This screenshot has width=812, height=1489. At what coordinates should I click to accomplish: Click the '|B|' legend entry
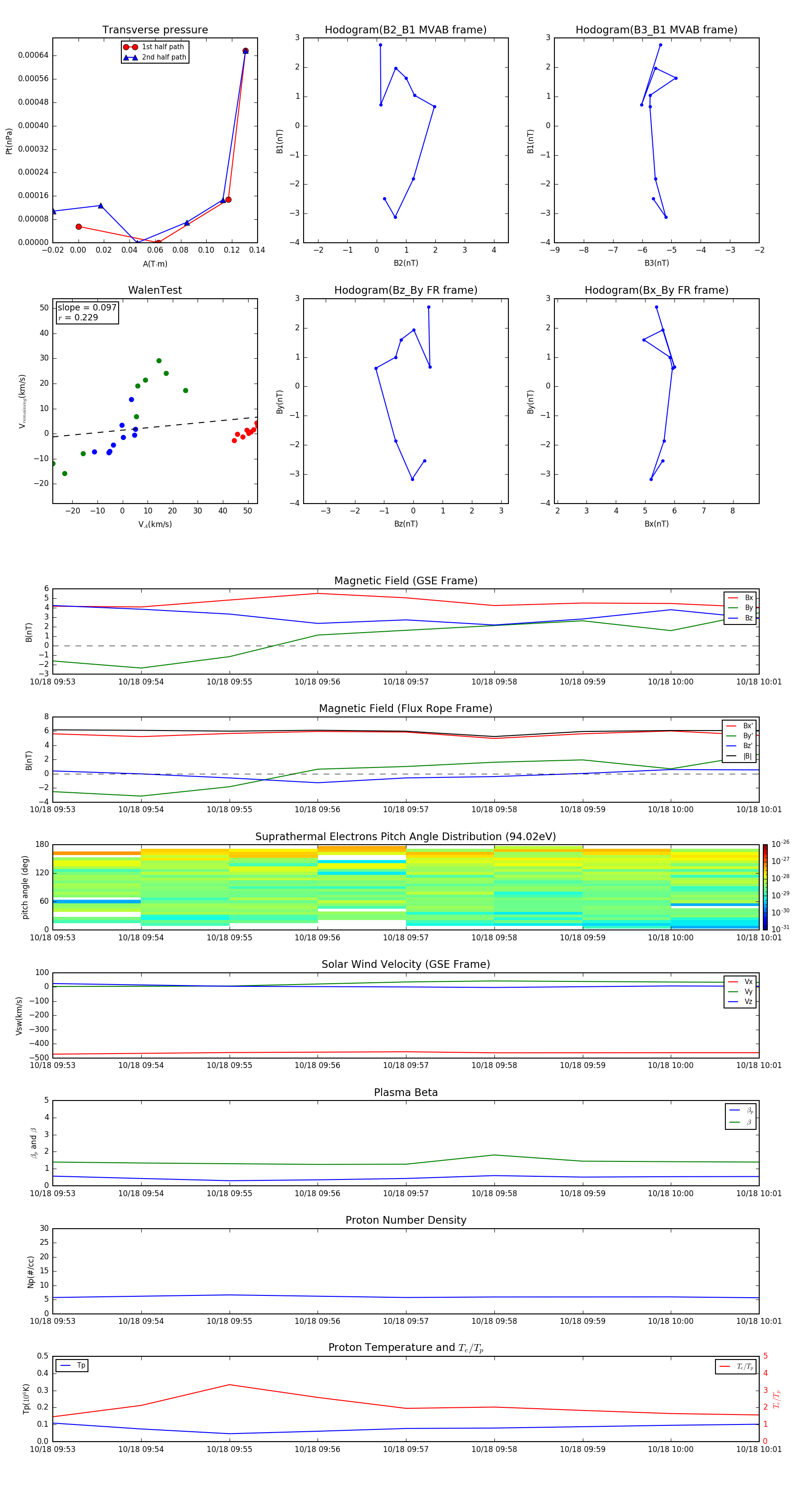click(x=740, y=756)
